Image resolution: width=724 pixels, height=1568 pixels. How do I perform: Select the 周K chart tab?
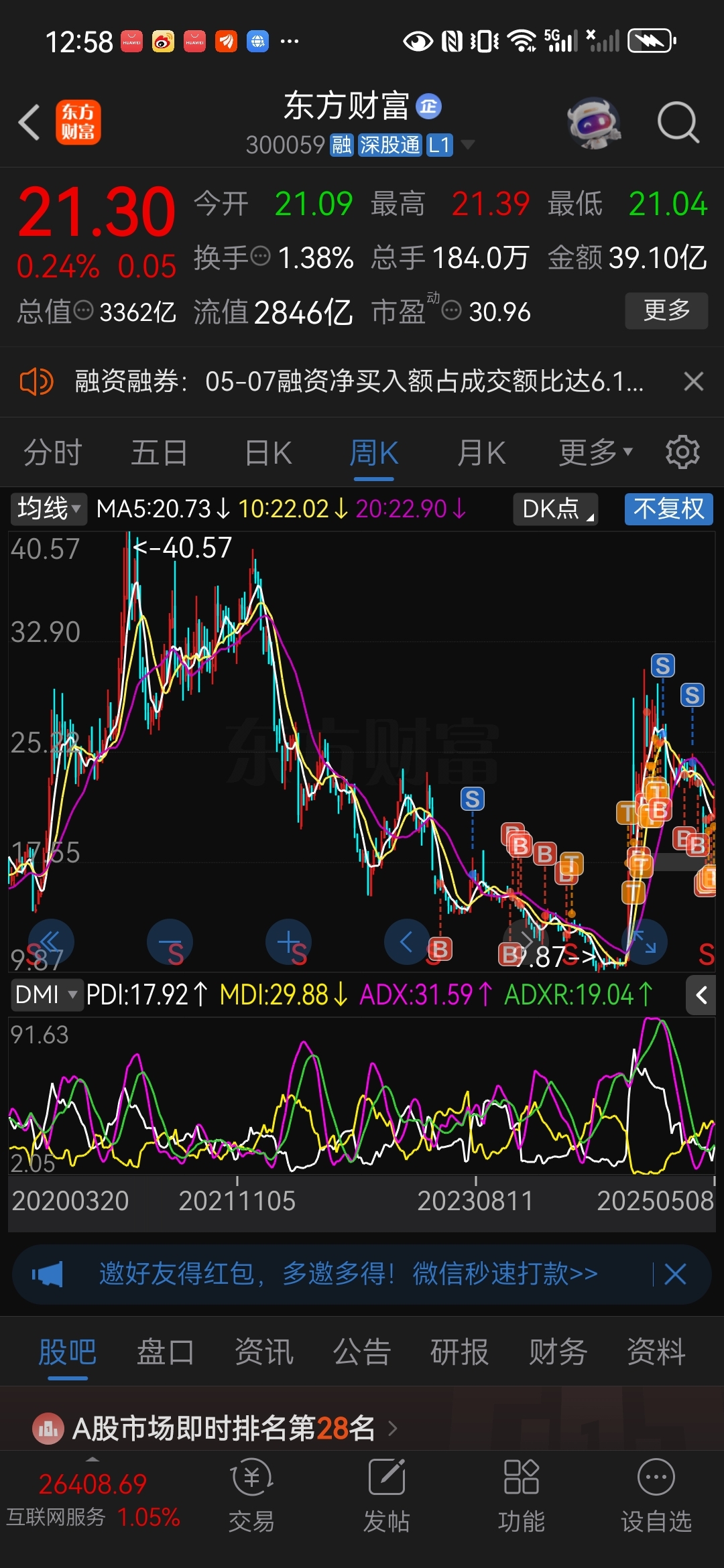373,453
